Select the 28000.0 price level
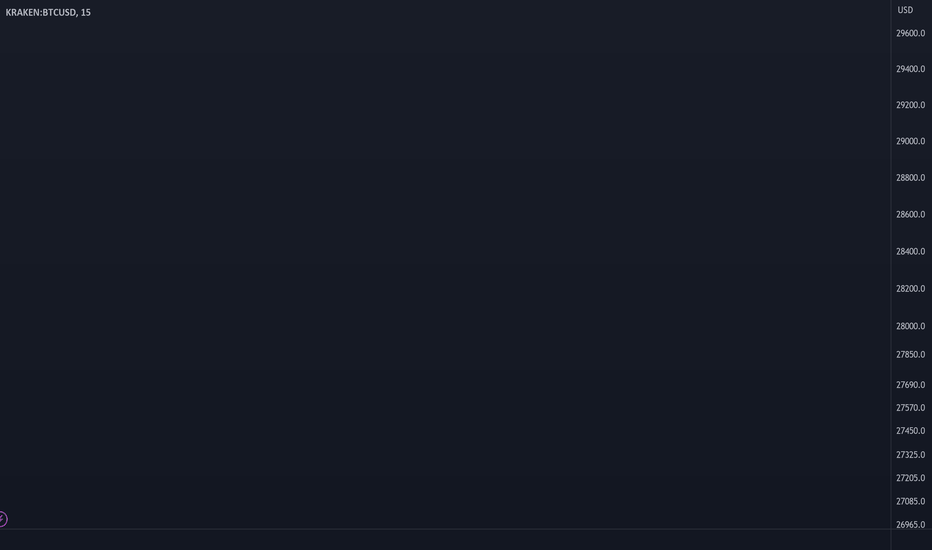 910,326
